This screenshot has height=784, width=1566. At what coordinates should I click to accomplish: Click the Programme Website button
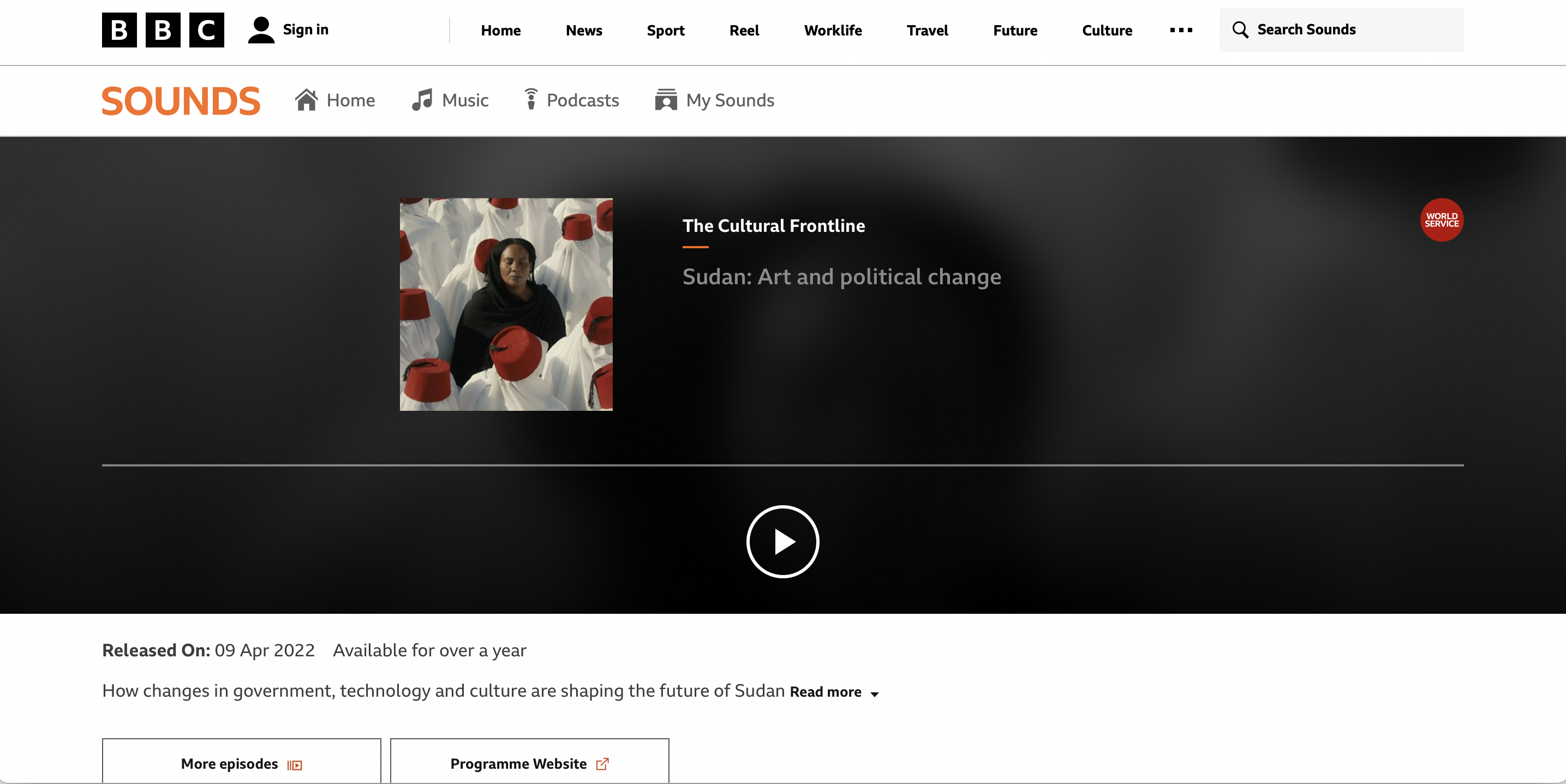529,761
